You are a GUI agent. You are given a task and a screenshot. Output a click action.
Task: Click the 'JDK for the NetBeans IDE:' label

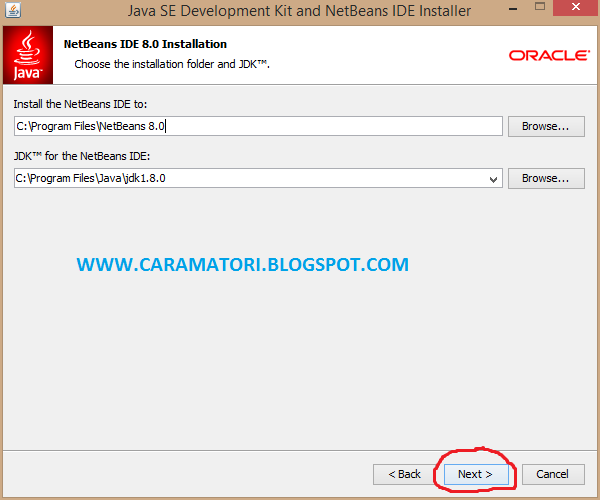(x=82, y=156)
